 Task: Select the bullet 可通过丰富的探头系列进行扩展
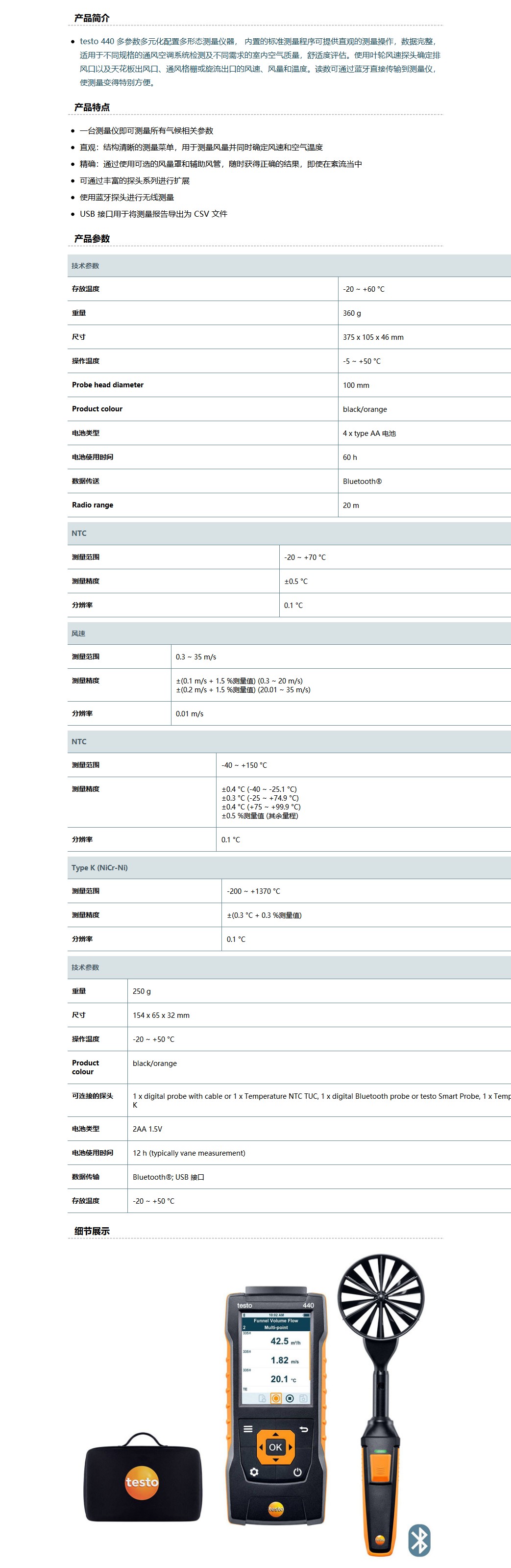pos(134,181)
